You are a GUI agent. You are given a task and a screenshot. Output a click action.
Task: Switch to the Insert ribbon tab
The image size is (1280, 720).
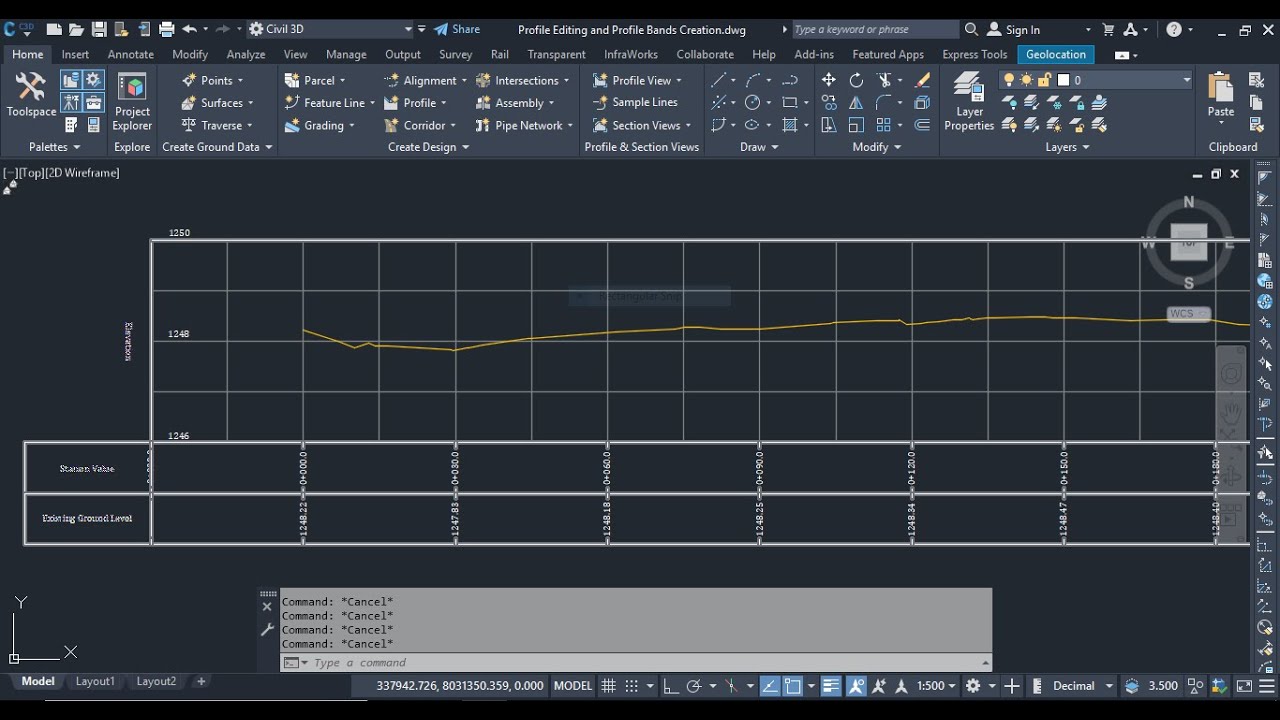75,54
